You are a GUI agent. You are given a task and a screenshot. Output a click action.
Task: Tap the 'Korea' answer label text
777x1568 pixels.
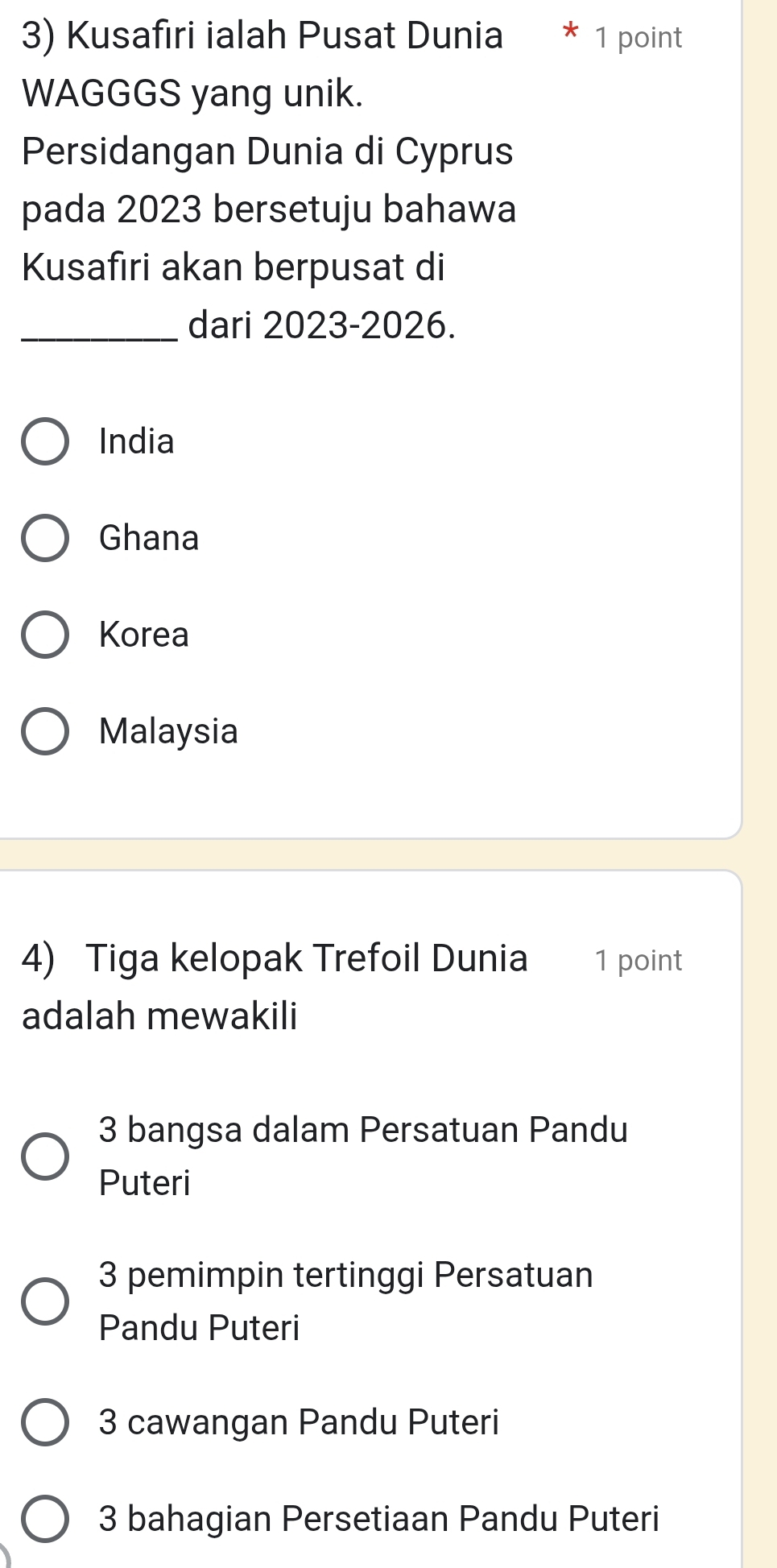pyautogui.click(x=144, y=635)
